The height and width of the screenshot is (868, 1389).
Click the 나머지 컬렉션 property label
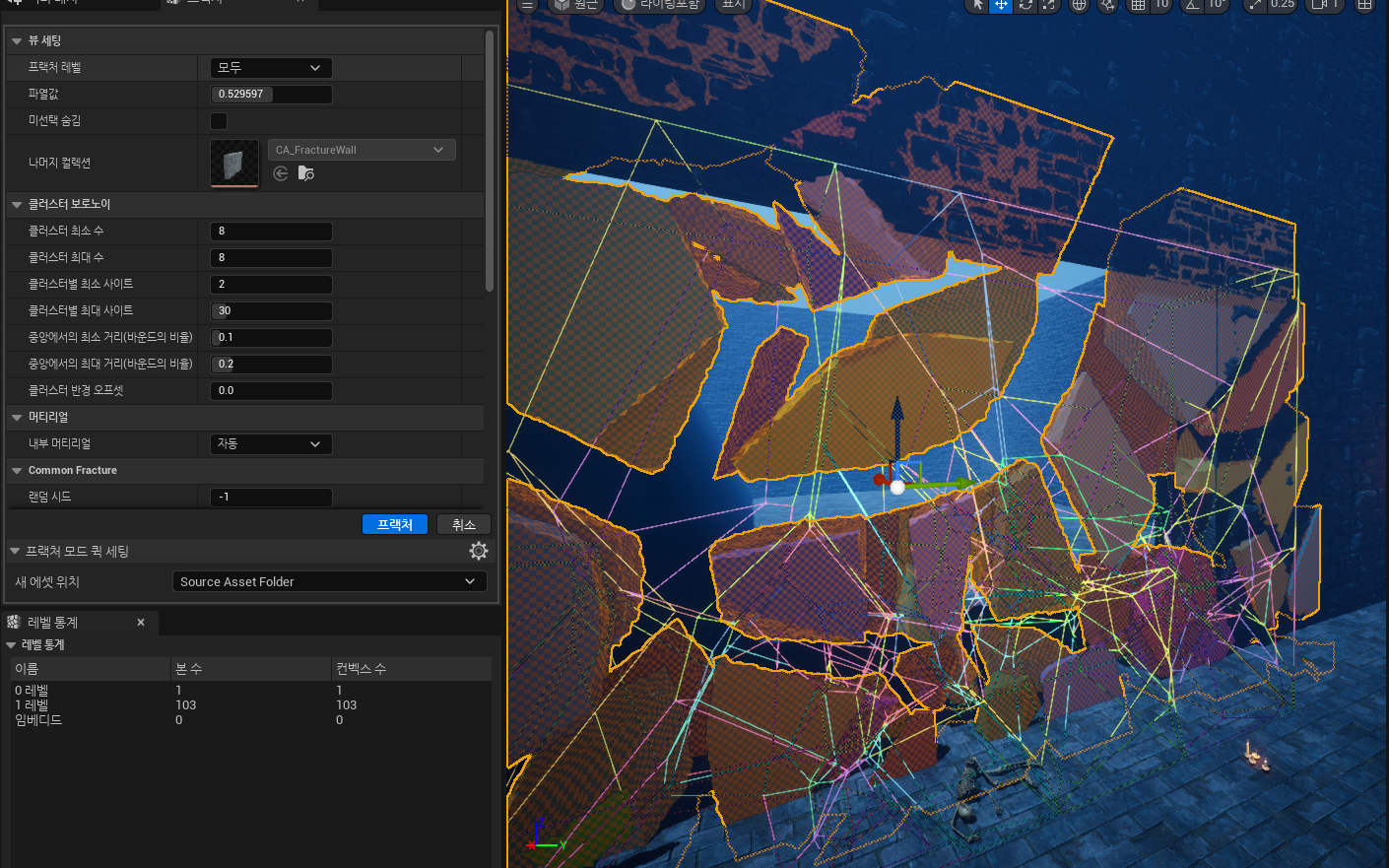(x=59, y=164)
